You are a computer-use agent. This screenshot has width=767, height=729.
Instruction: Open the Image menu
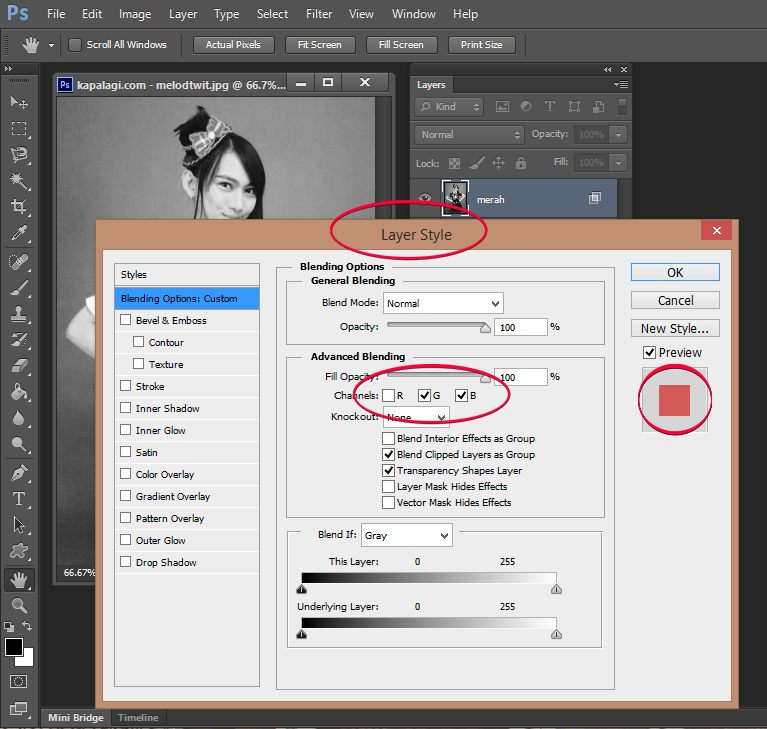pyautogui.click(x=135, y=14)
